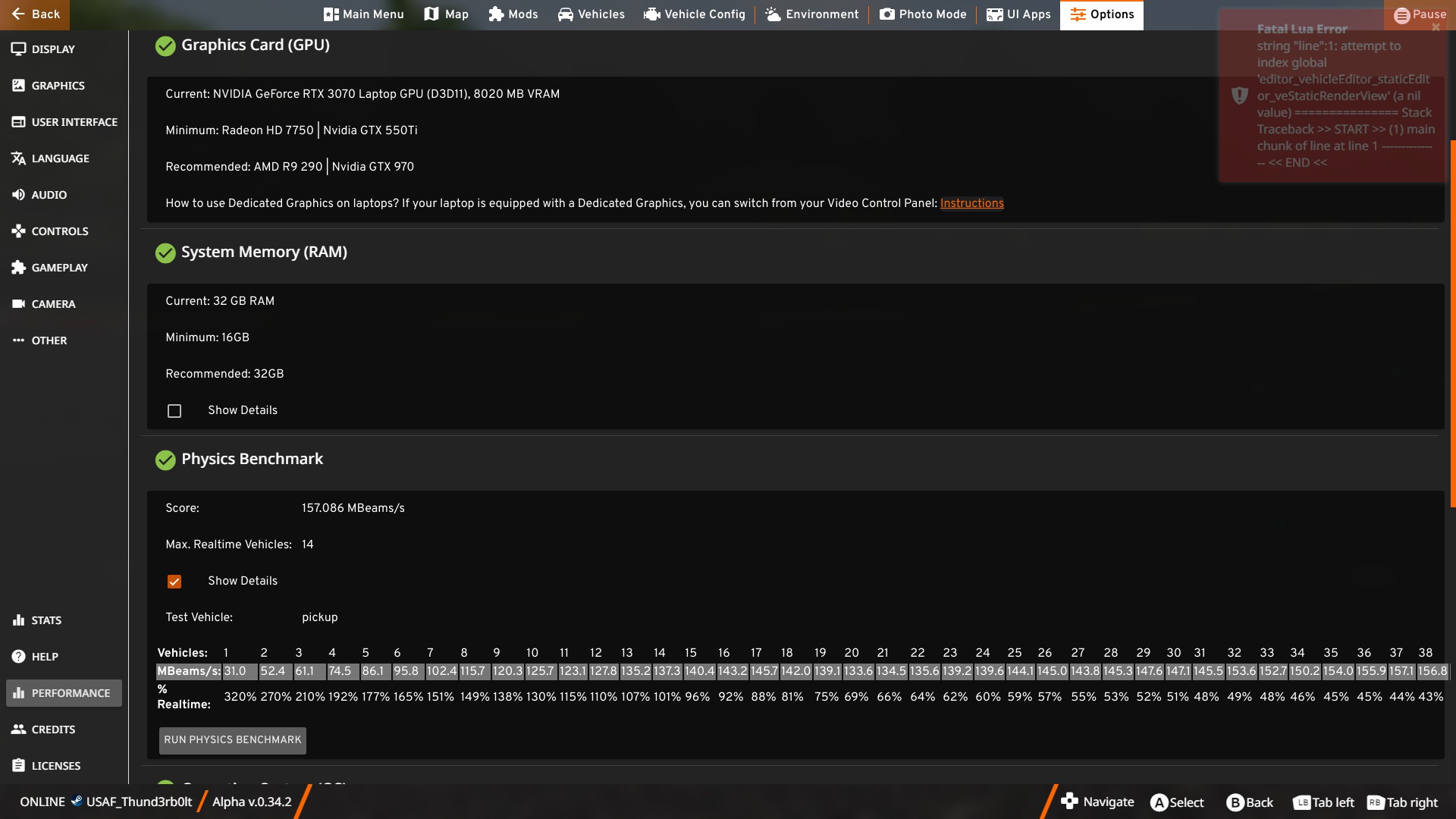Click the Alpha v.0.34.2 version label
This screenshot has width=1456, height=819.
tap(252, 802)
